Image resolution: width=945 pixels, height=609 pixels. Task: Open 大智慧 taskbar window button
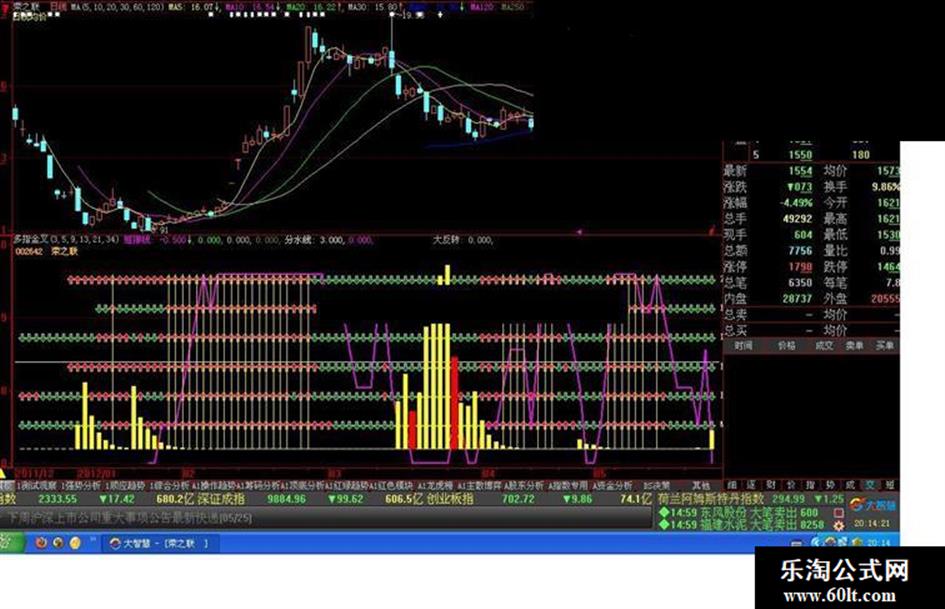(x=159, y=543)
